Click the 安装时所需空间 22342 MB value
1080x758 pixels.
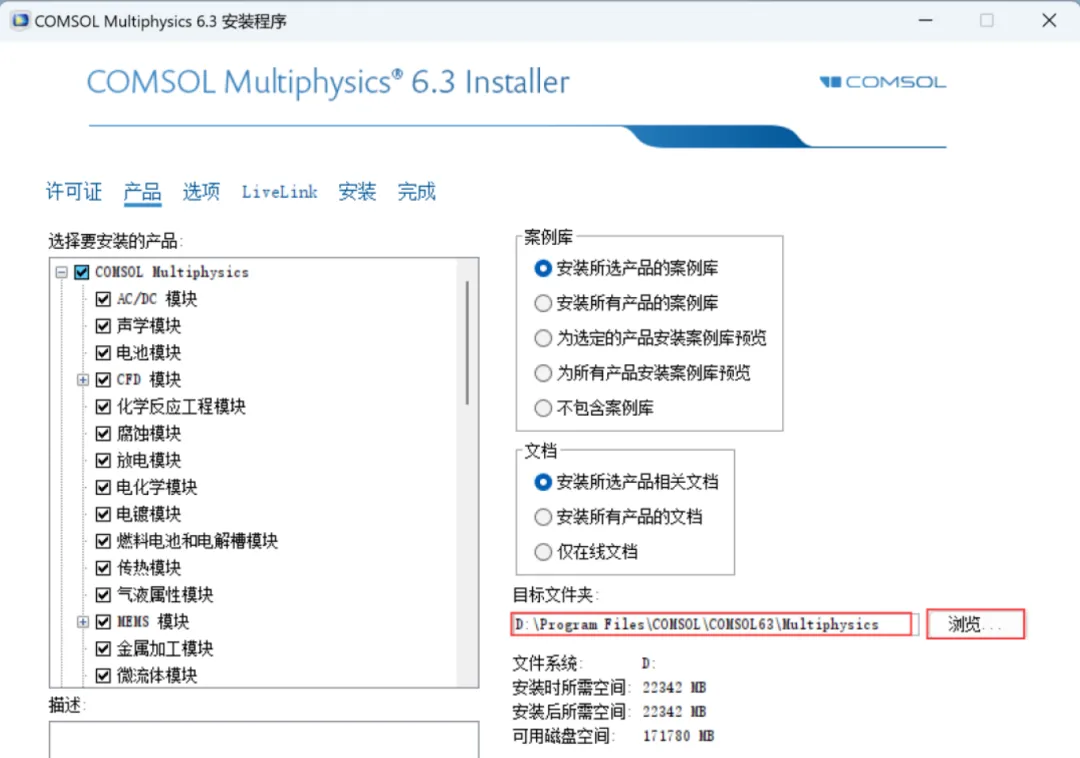pos(674,687)
